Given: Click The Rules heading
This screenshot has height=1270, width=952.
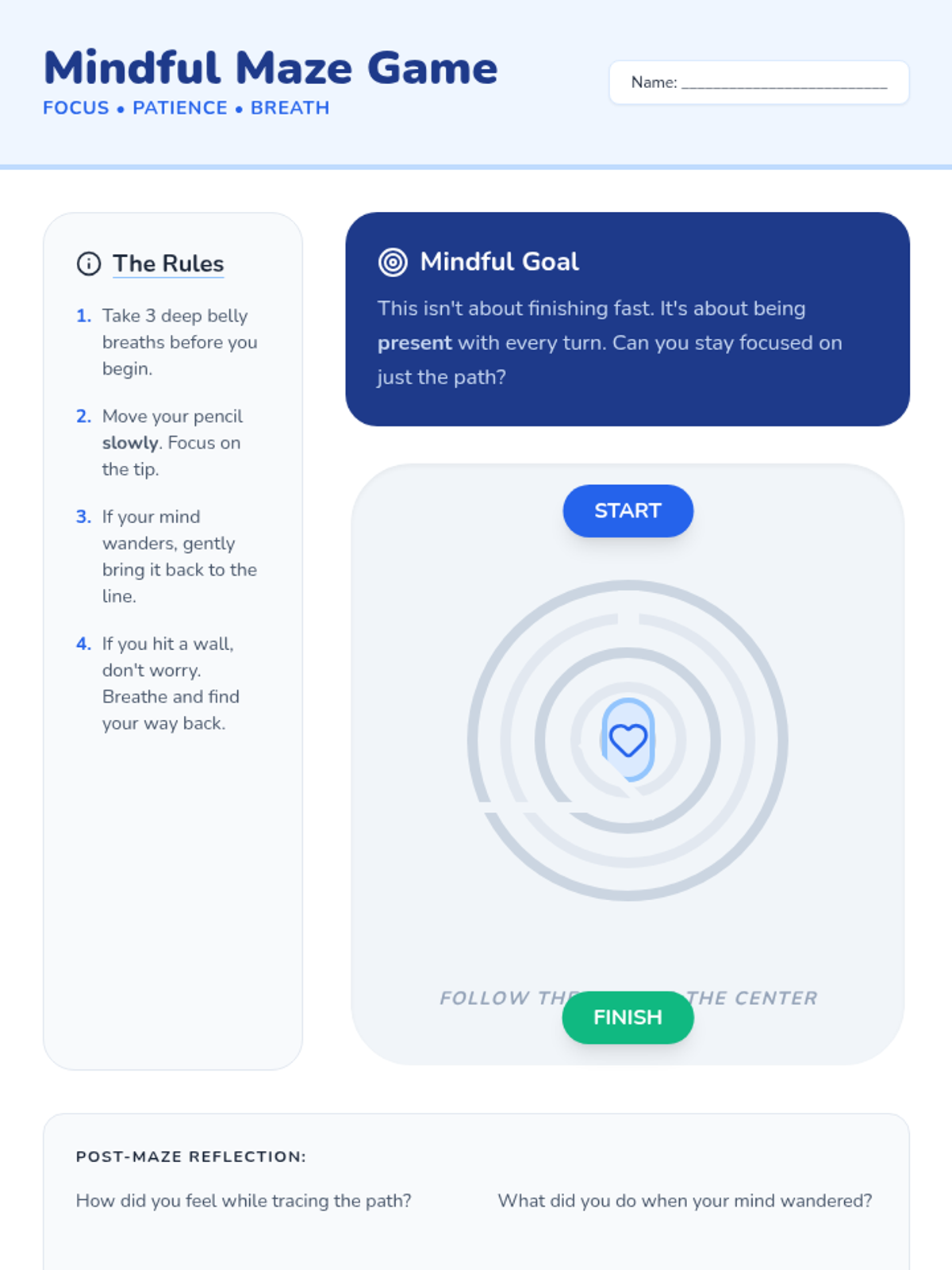Looking at the screenshot, I should 168,264.
